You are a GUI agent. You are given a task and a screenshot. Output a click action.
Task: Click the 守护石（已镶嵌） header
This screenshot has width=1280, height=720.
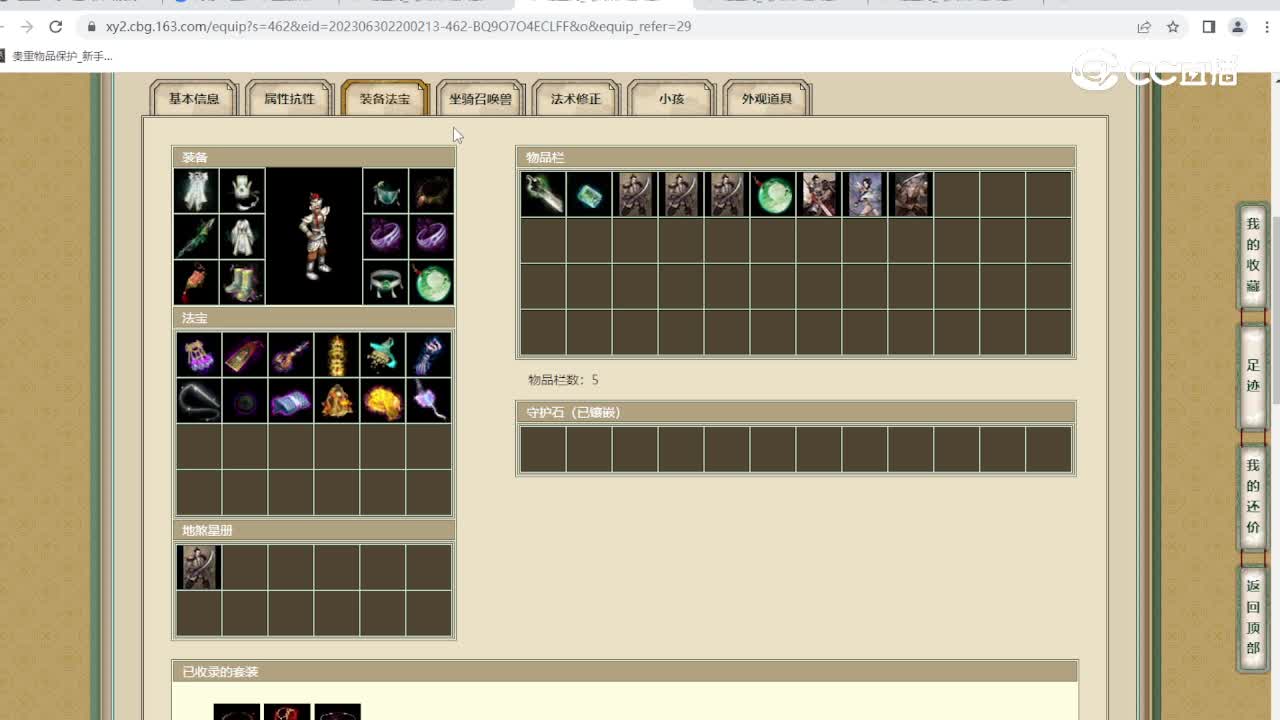click(796, 412)
